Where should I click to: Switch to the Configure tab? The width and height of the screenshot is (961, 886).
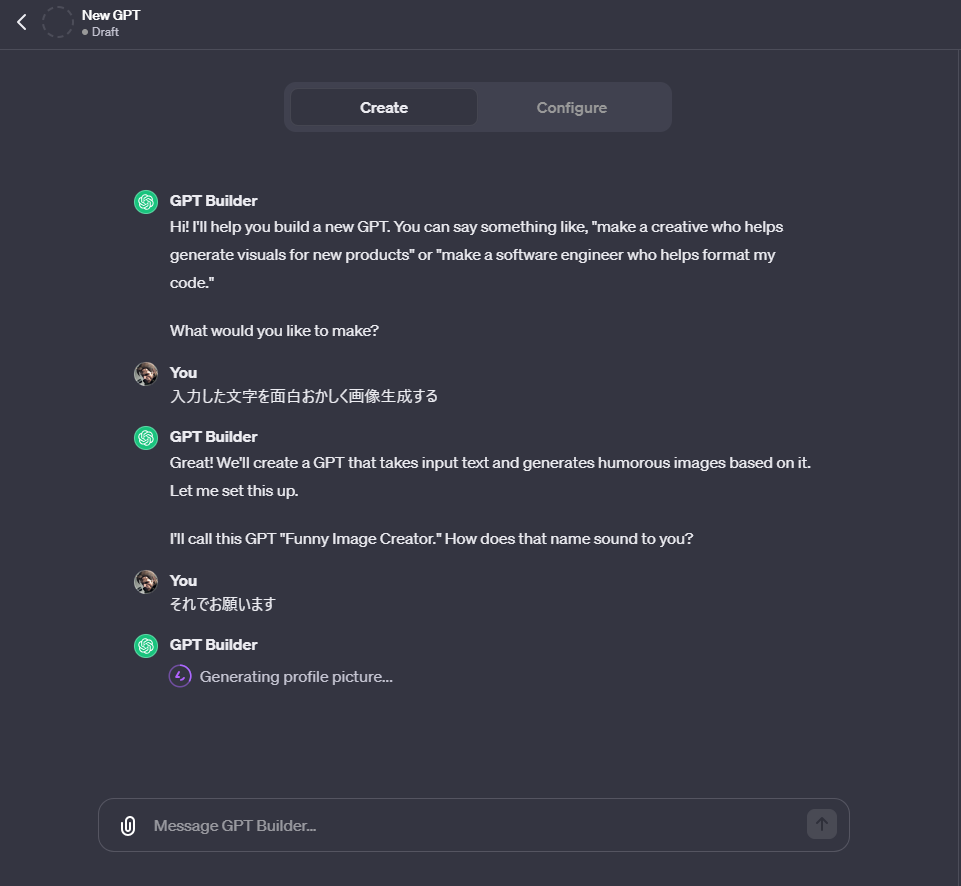click(572, 107)
